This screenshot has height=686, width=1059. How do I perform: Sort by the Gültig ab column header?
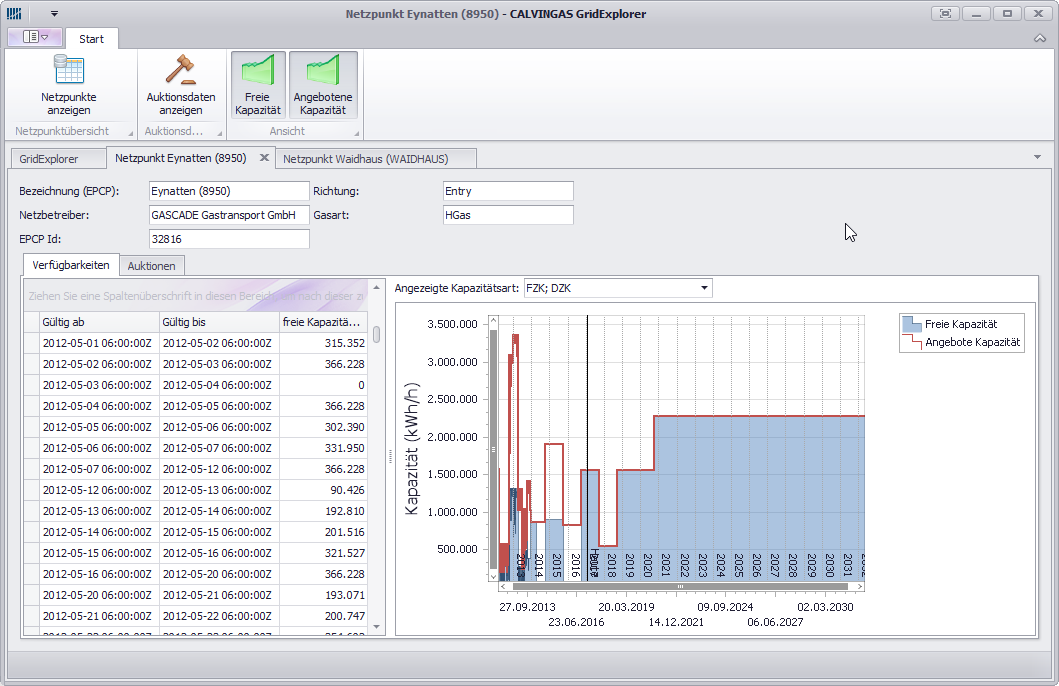[x=97, y=322]
